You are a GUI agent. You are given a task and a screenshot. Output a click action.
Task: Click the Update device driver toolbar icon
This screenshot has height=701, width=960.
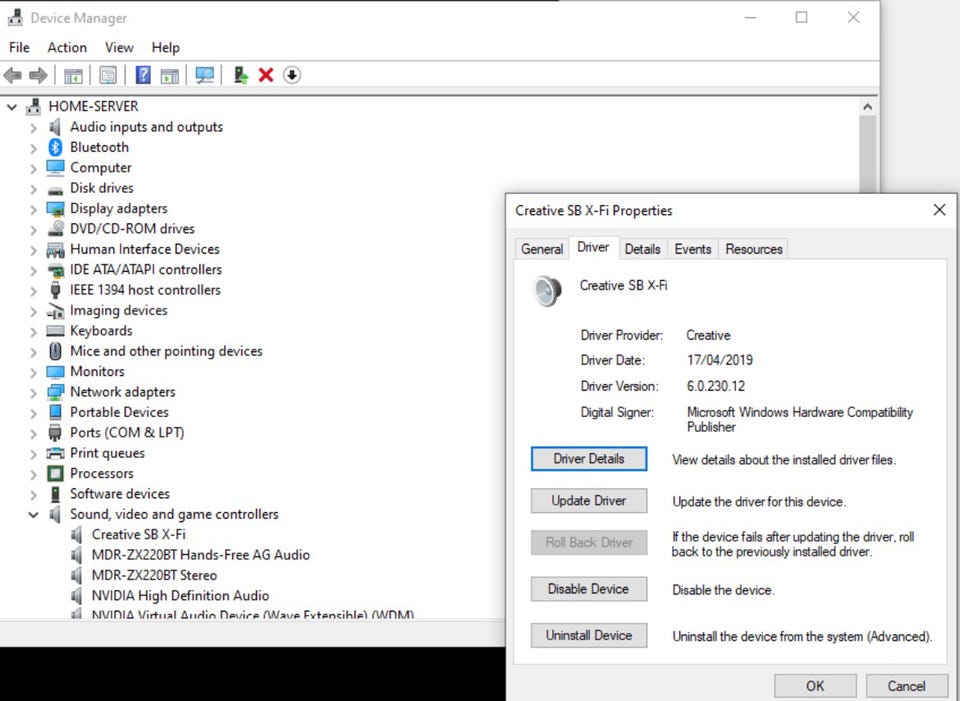(x=240, y=75)
